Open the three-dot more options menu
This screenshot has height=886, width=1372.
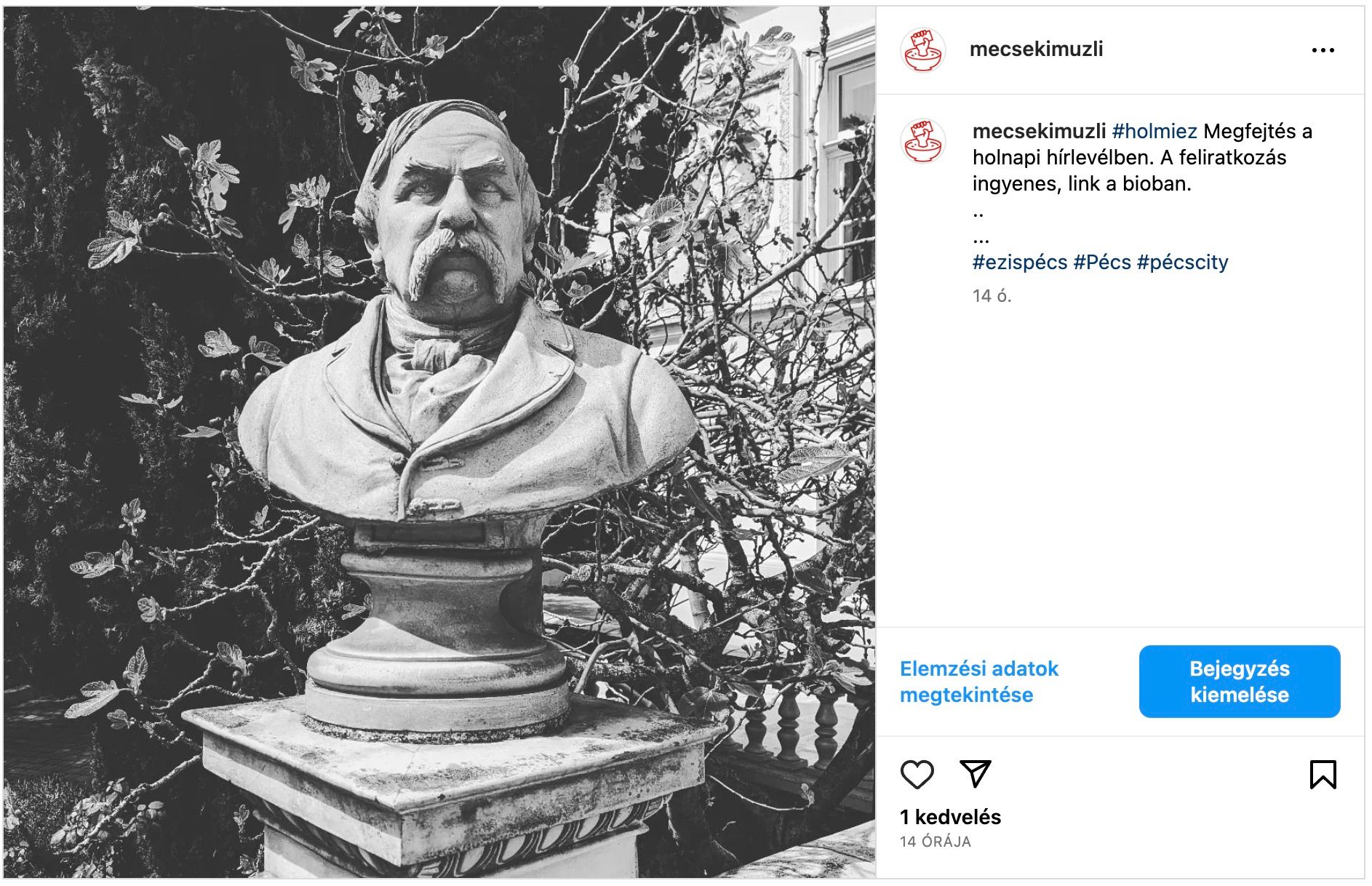[x=1323, y=50]
